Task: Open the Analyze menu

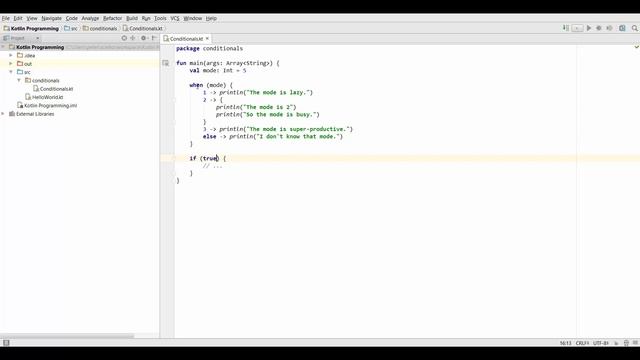Action: 90,18
